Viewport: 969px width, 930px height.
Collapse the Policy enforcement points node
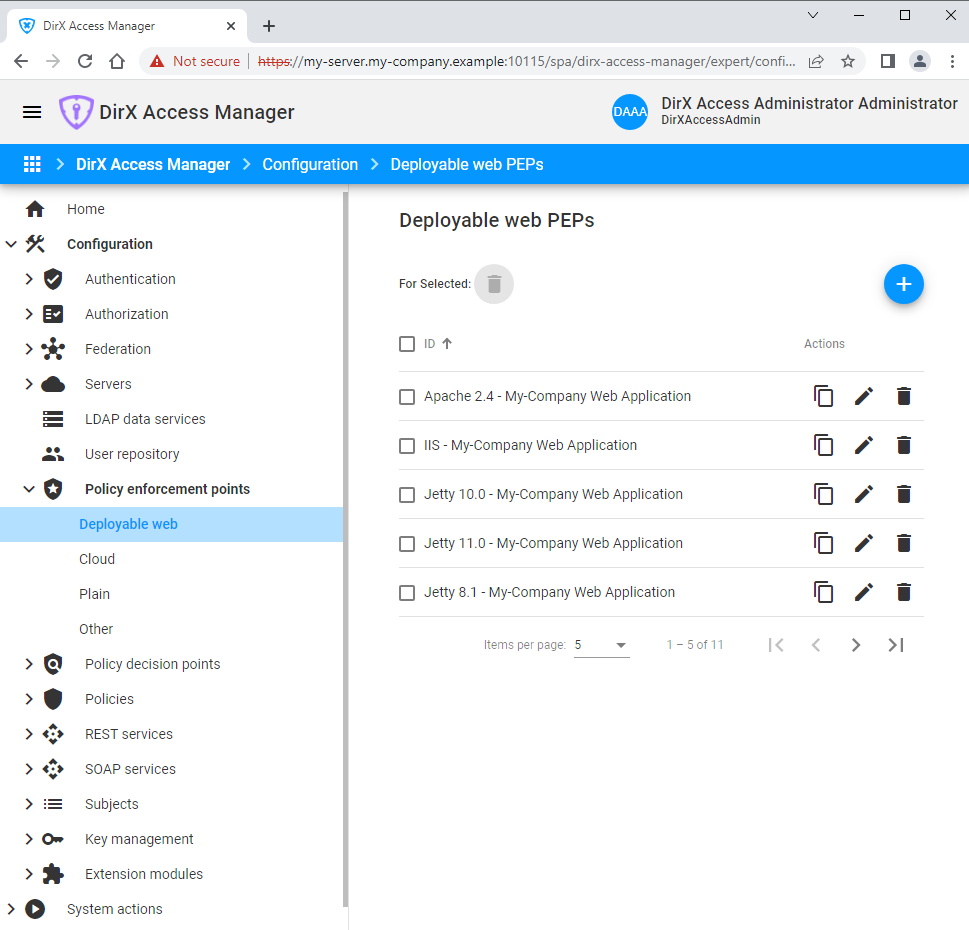tap(29, 489)
